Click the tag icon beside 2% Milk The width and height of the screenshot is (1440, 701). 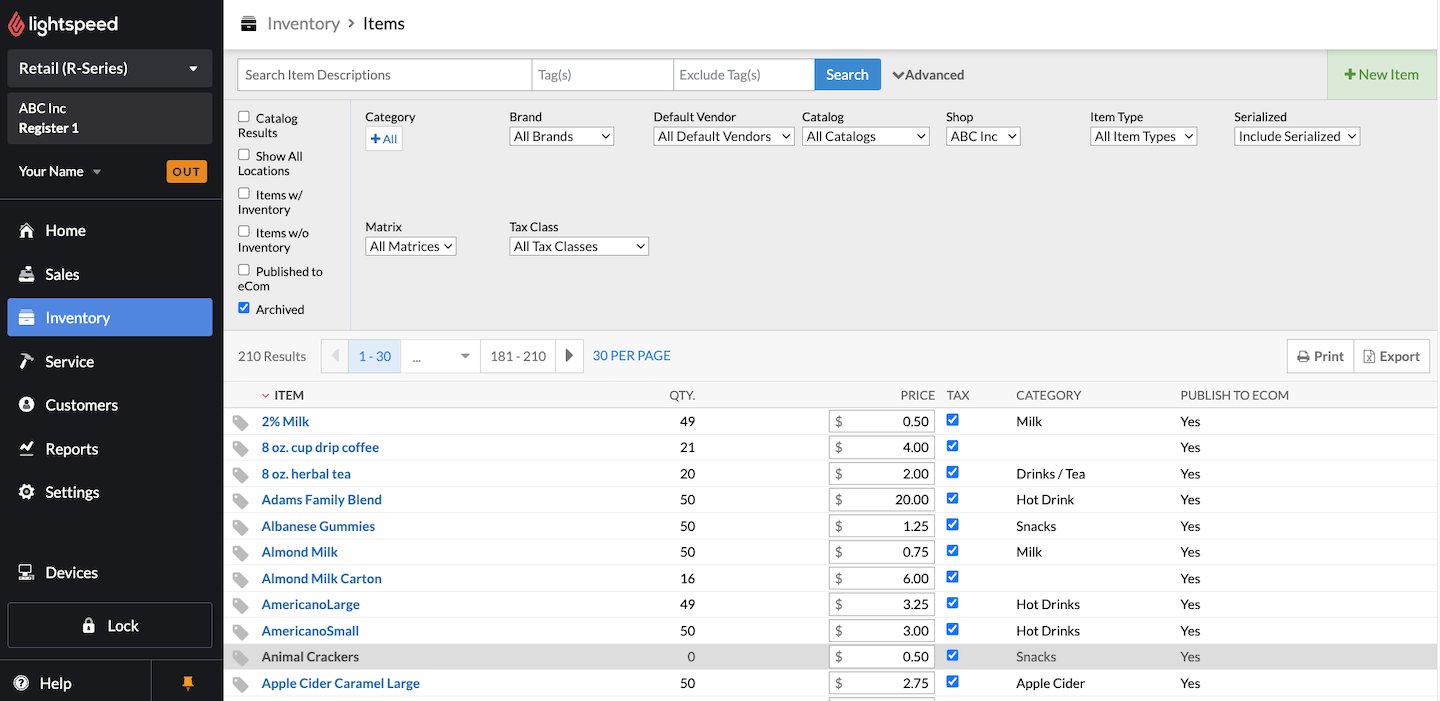pos(240,423)
